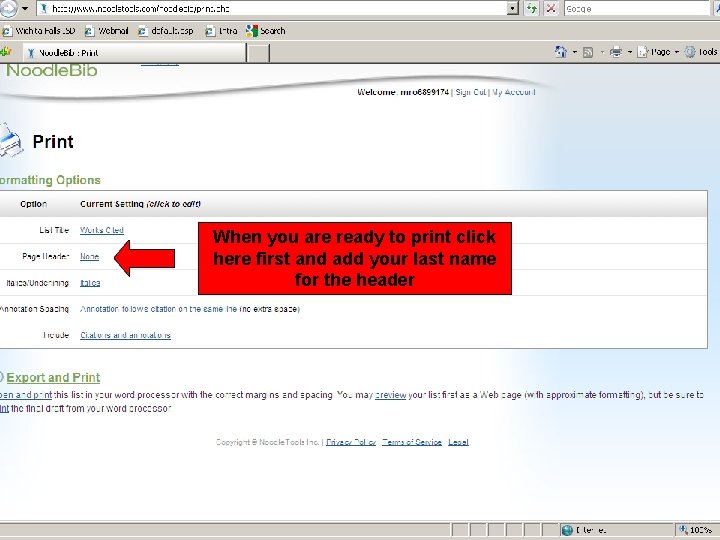Click the add to favorites star icon

point(6,52)
